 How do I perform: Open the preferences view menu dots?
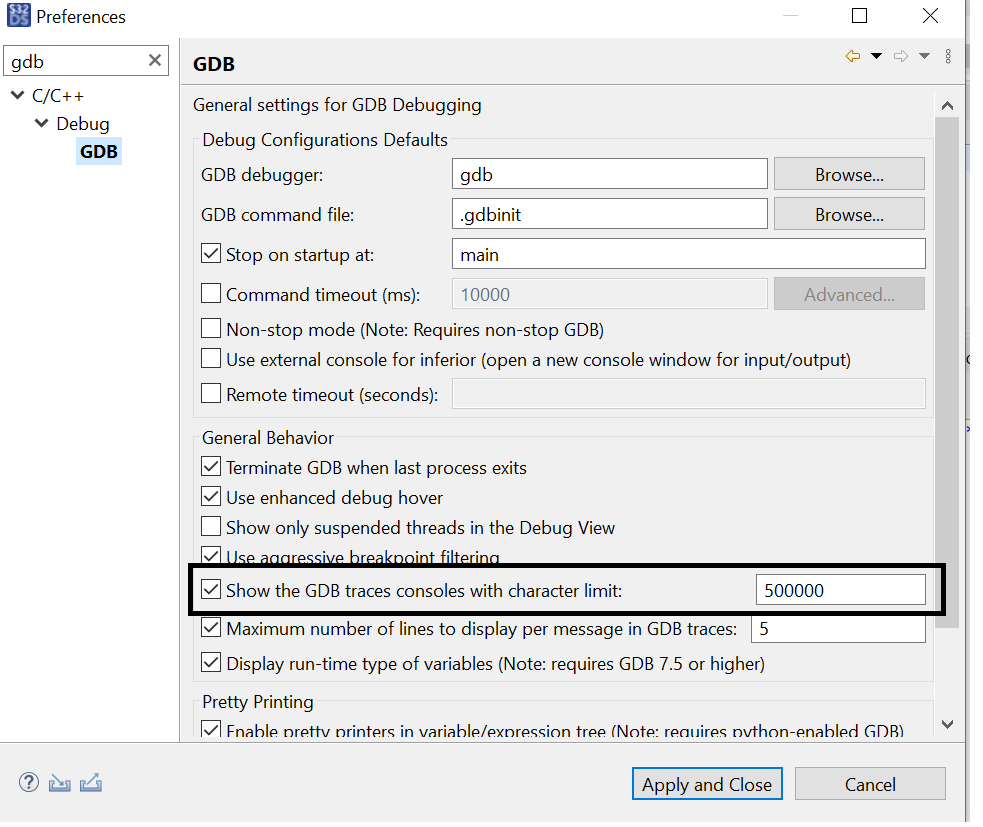[948, 56]
